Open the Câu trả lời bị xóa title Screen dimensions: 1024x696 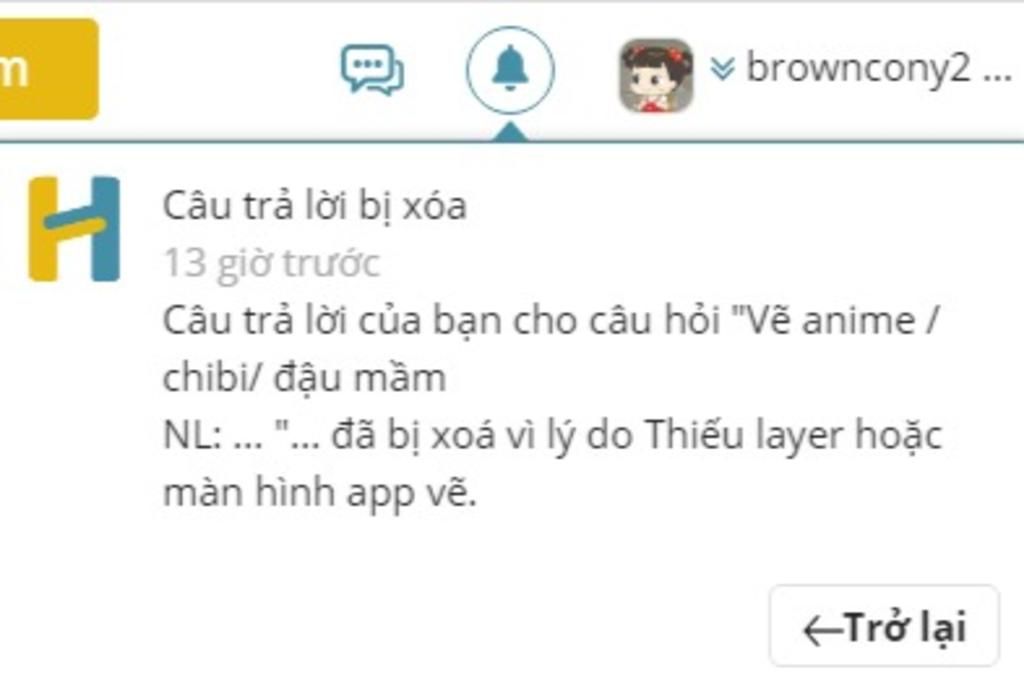coord(314,206)
